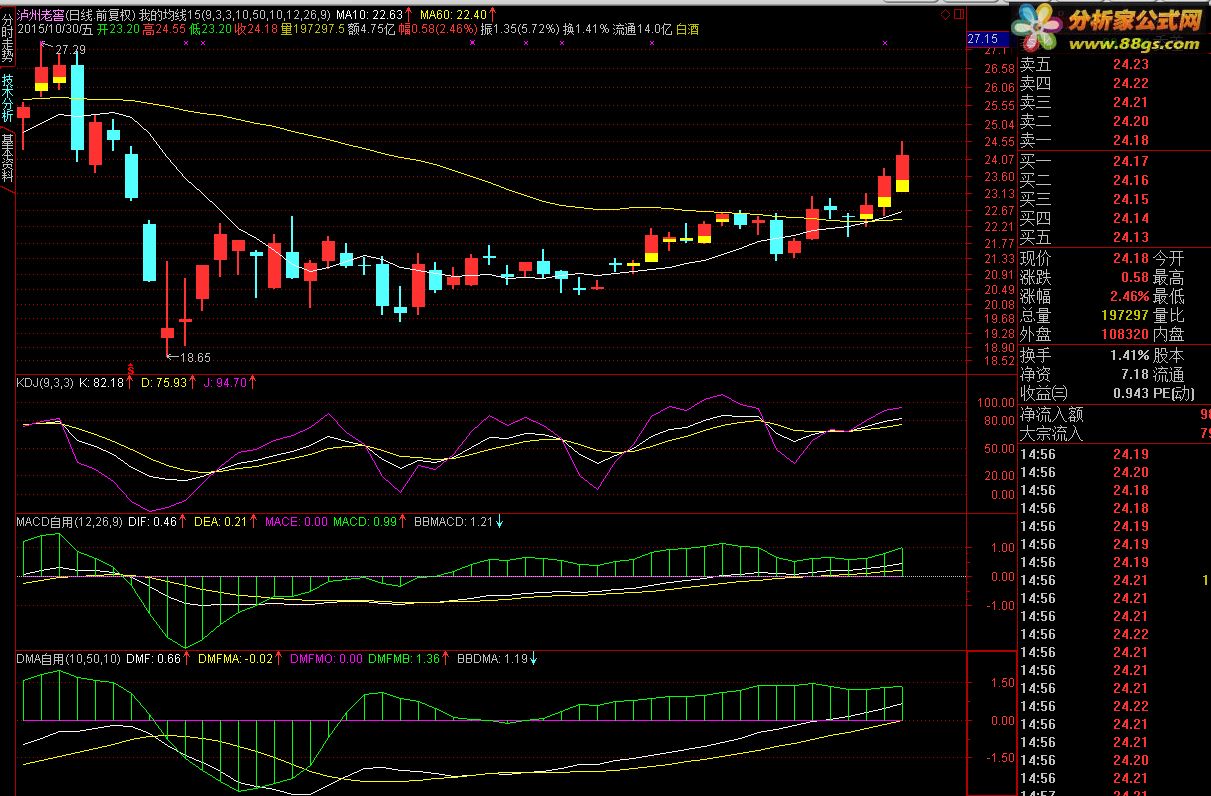This screenshot has height=796, width=1211.
Task: Click the 卖四 ask row at 24.22
Action: coord(1114,84)
